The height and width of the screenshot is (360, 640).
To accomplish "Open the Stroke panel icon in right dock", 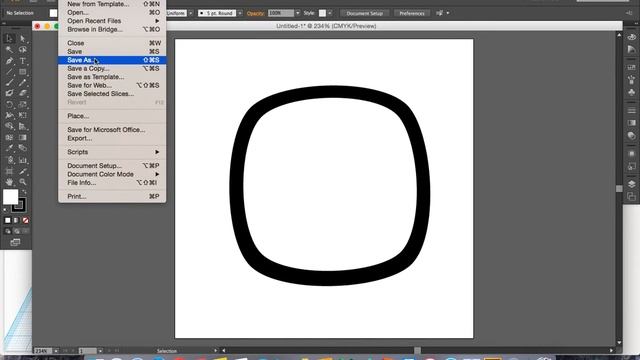I will (631, 110).
